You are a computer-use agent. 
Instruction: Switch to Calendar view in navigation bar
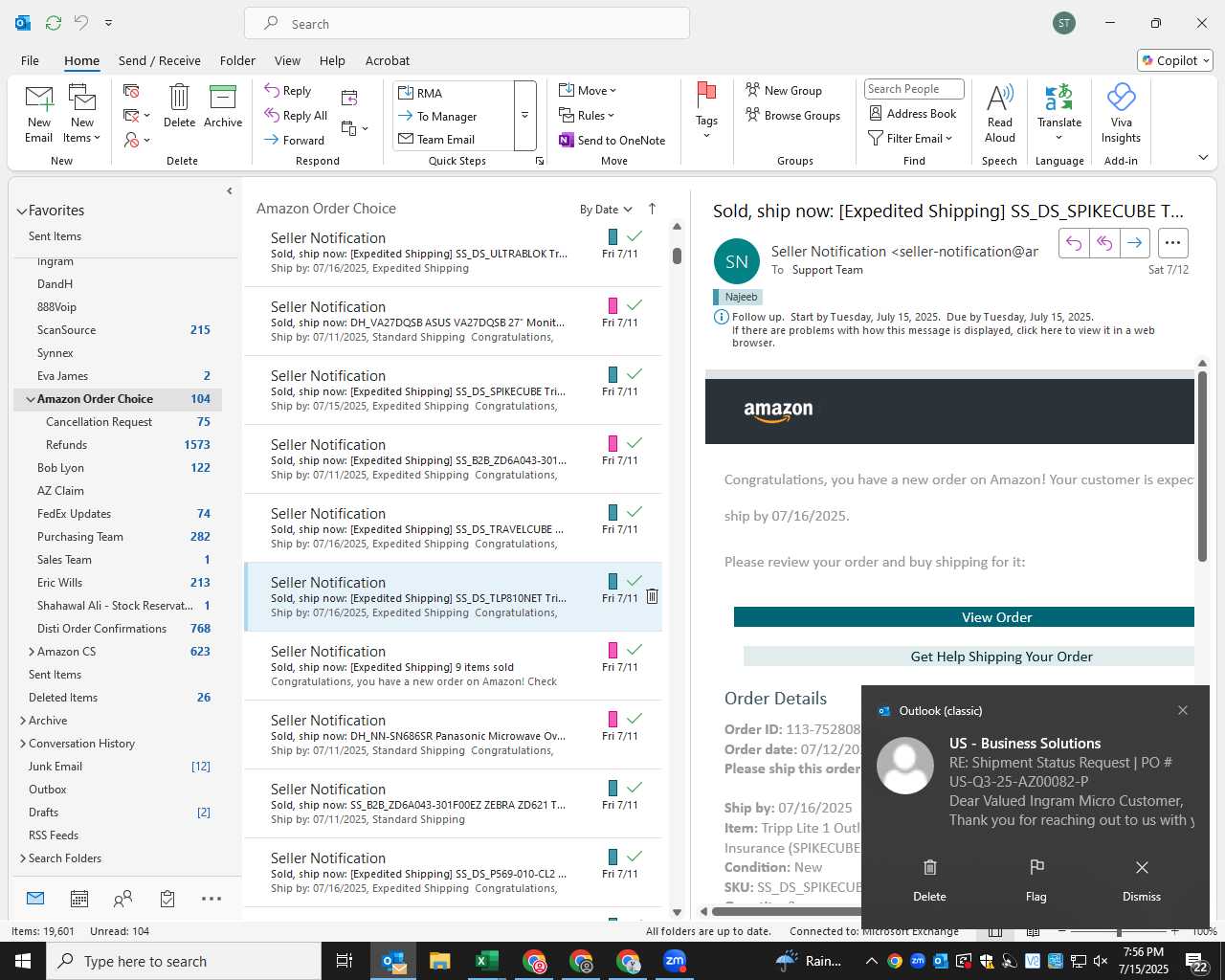point(79,899)
